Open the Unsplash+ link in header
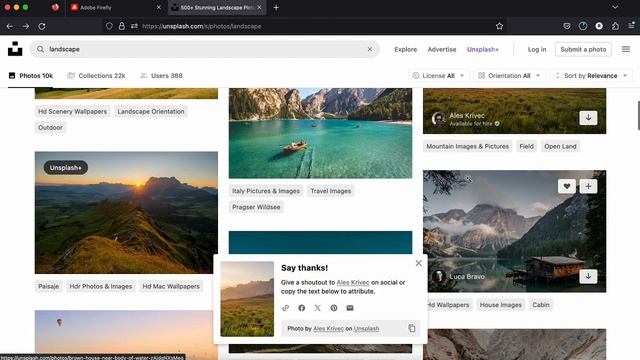 point(482,49)
